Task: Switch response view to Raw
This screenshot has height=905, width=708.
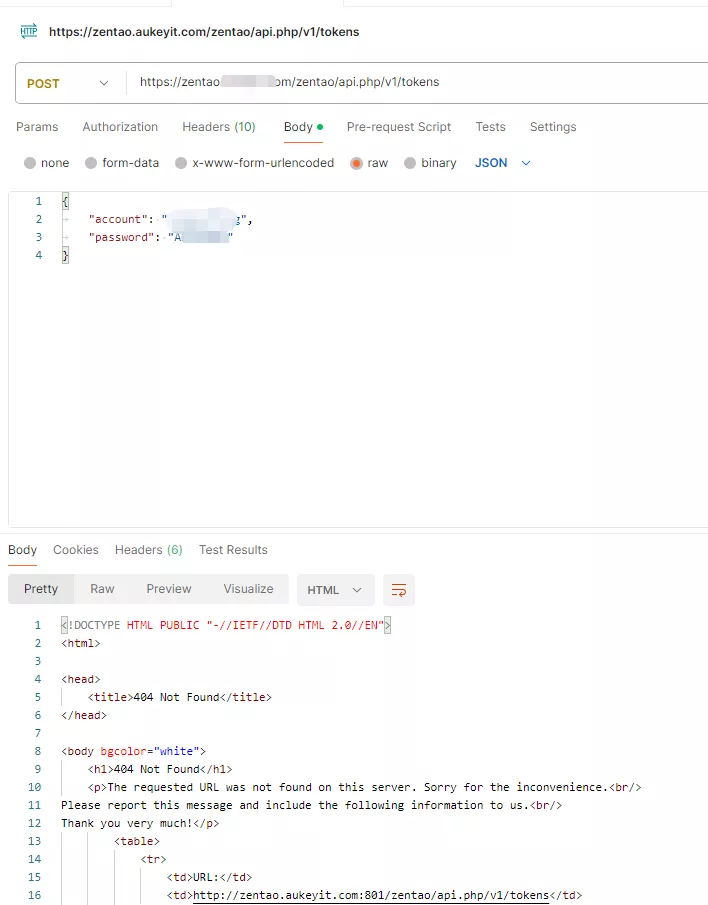Action: (x=102, y=589)
